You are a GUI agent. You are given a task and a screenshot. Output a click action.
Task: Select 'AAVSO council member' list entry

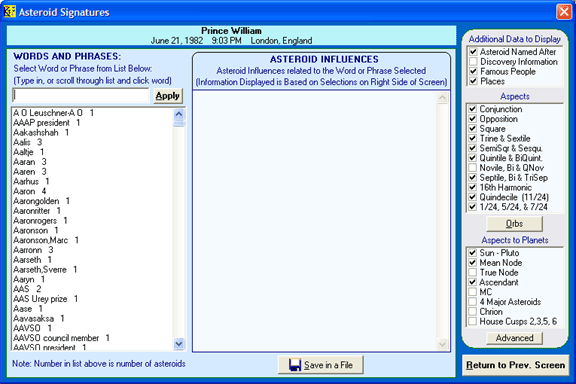point(92,338)
